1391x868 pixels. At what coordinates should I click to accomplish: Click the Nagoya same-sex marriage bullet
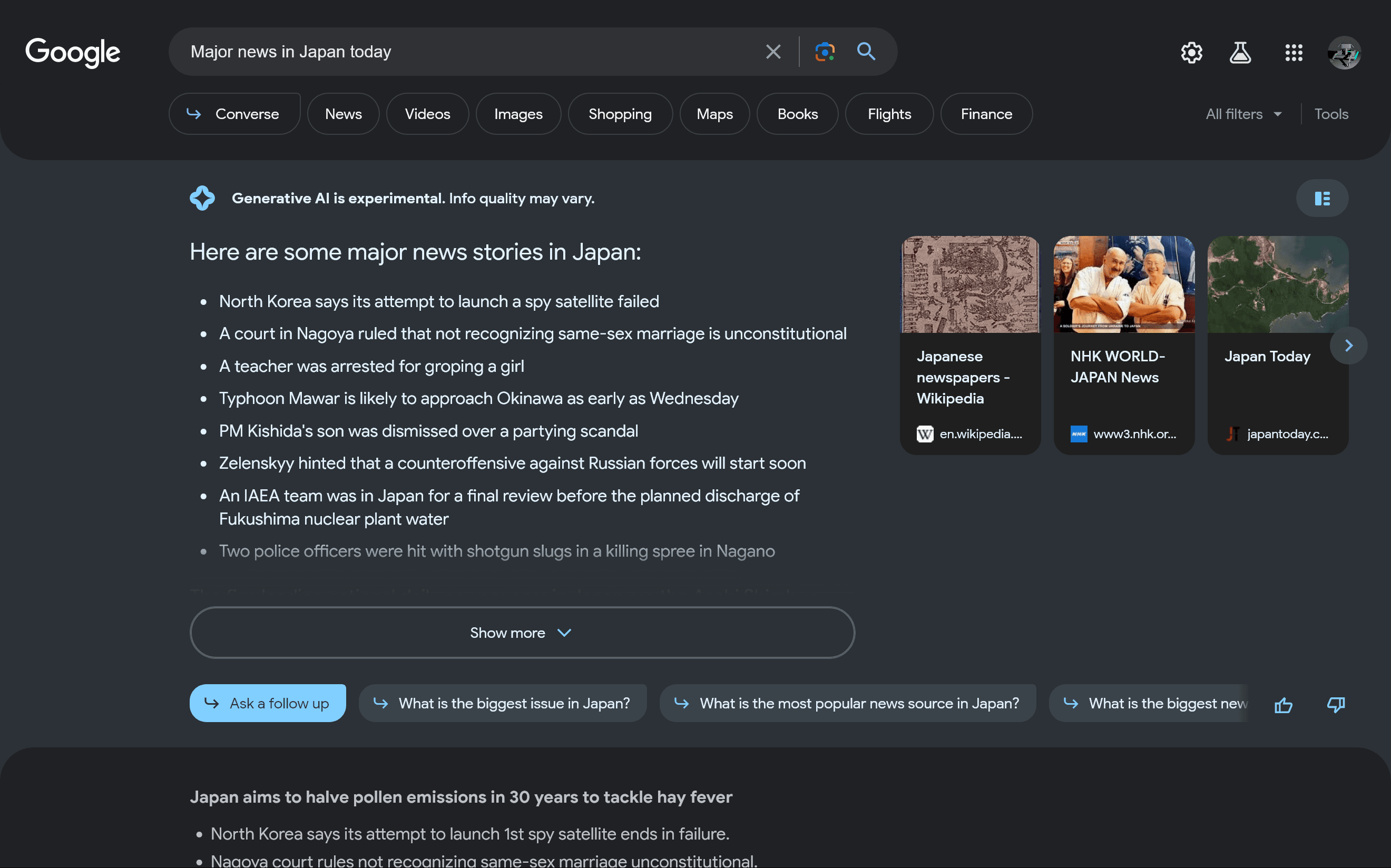click(532, 333)
